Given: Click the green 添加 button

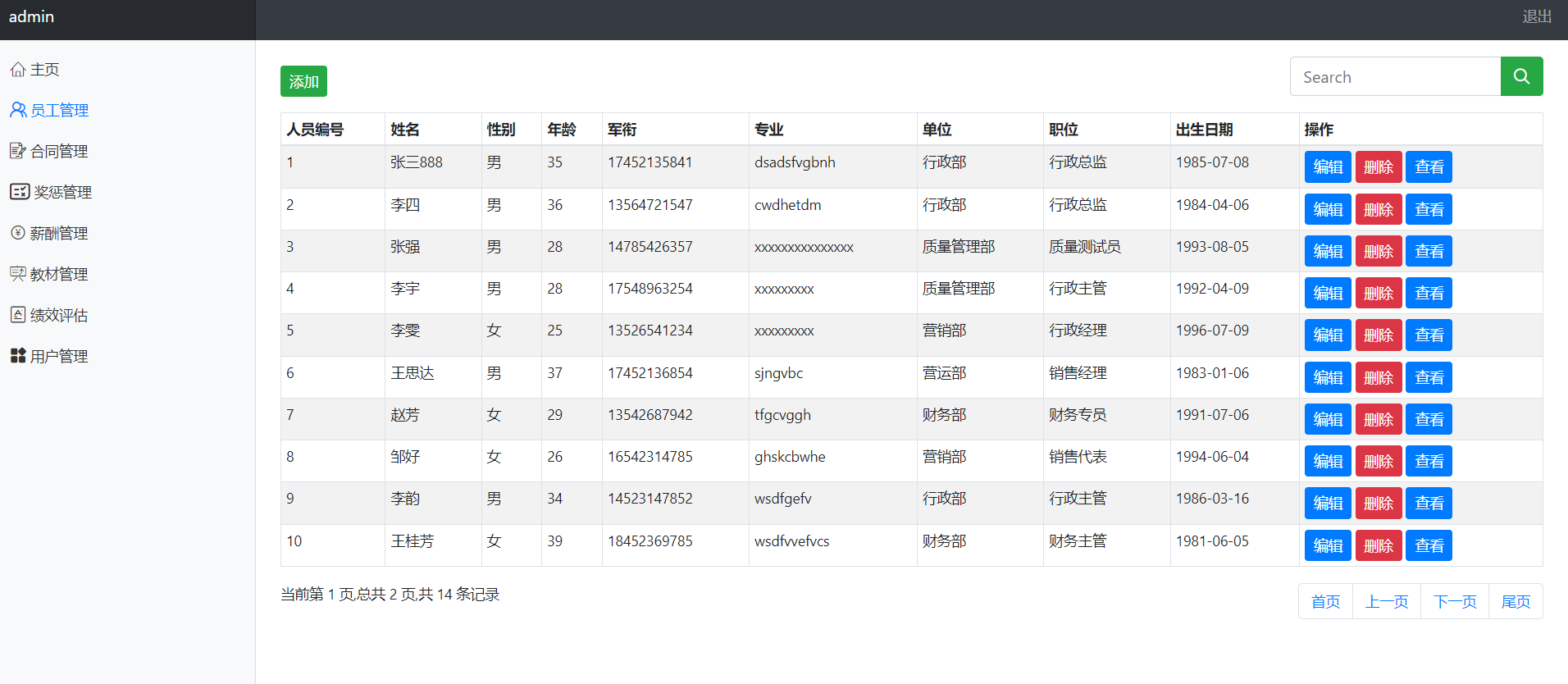Looking at the screenshot, I should pos(303,81).
